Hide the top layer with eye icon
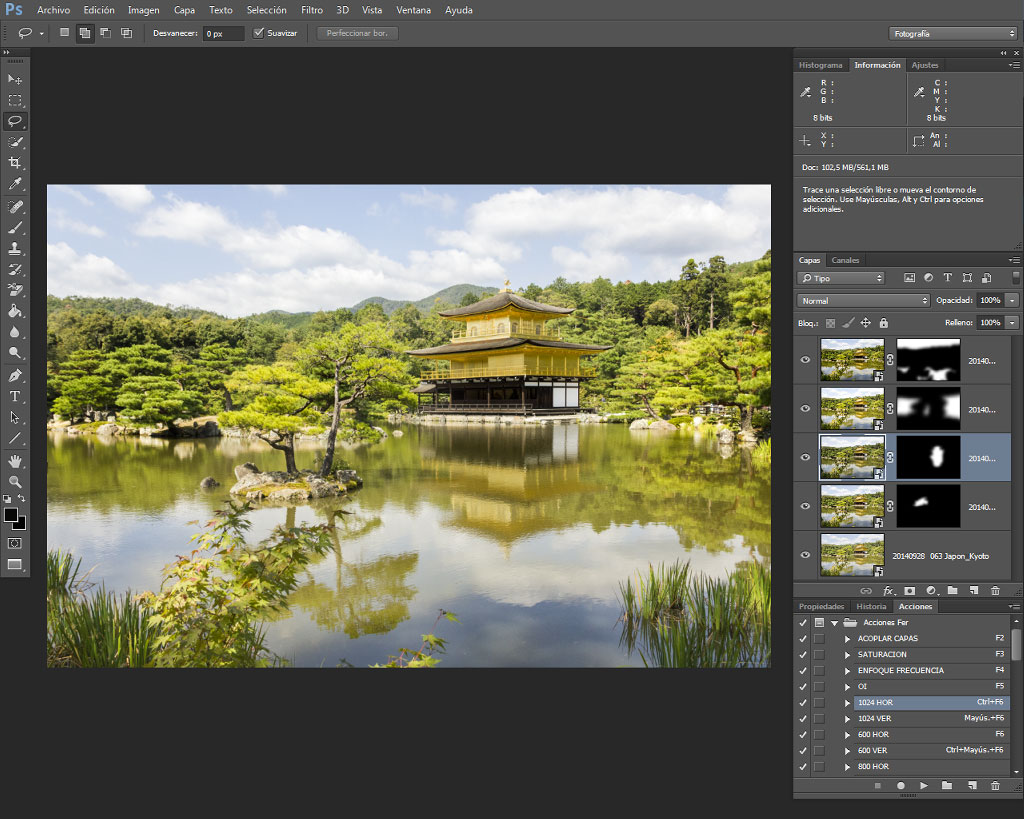 805,360
